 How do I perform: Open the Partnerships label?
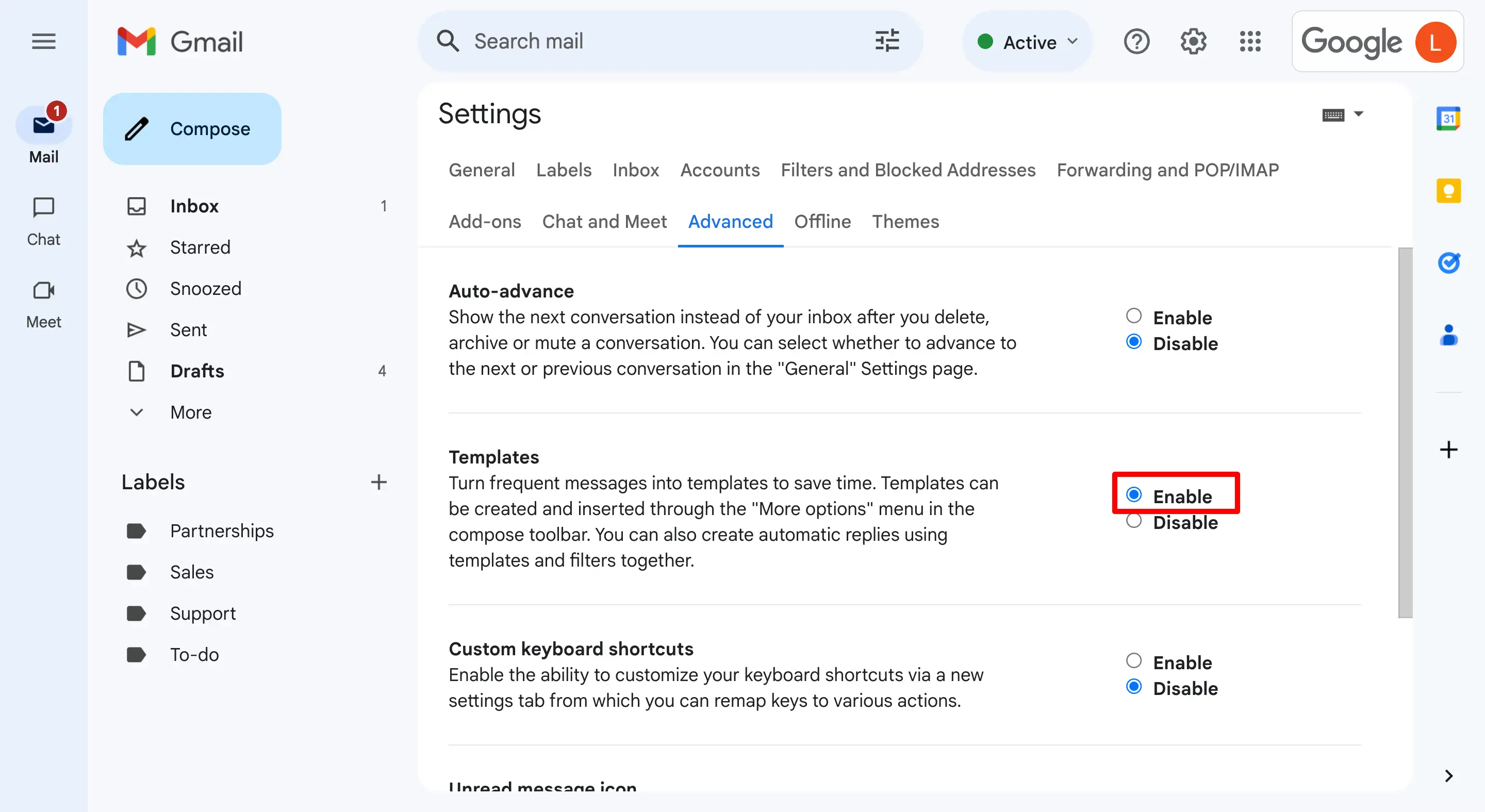click(x=221, y=531)
